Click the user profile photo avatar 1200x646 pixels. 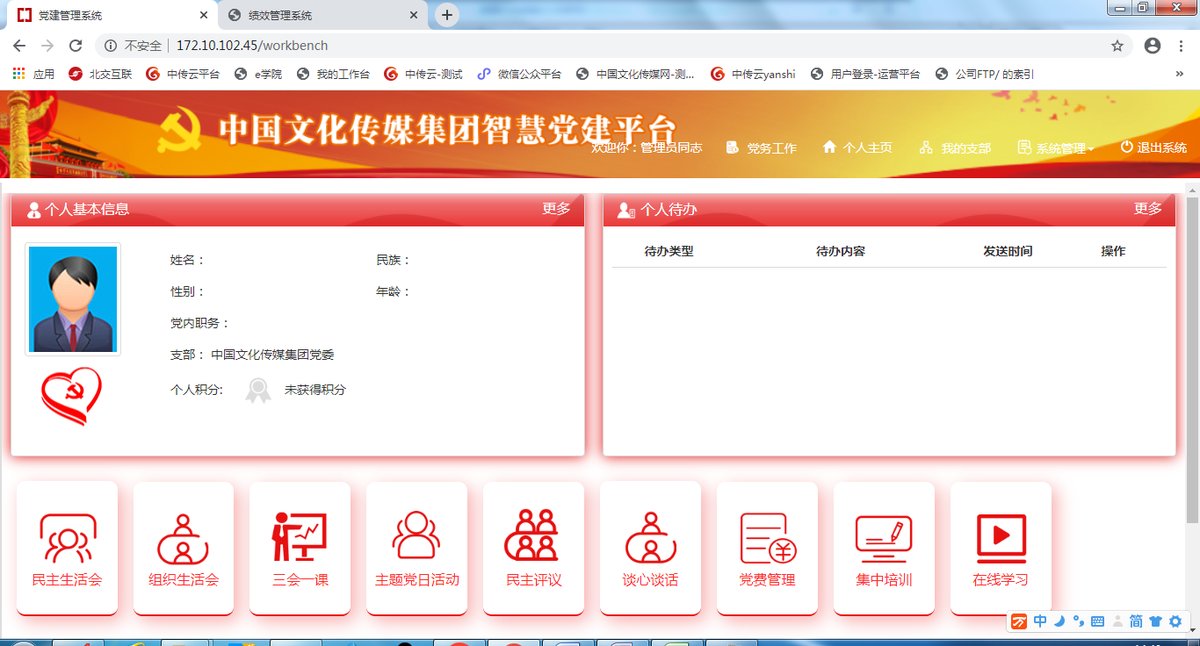point(73,299)
